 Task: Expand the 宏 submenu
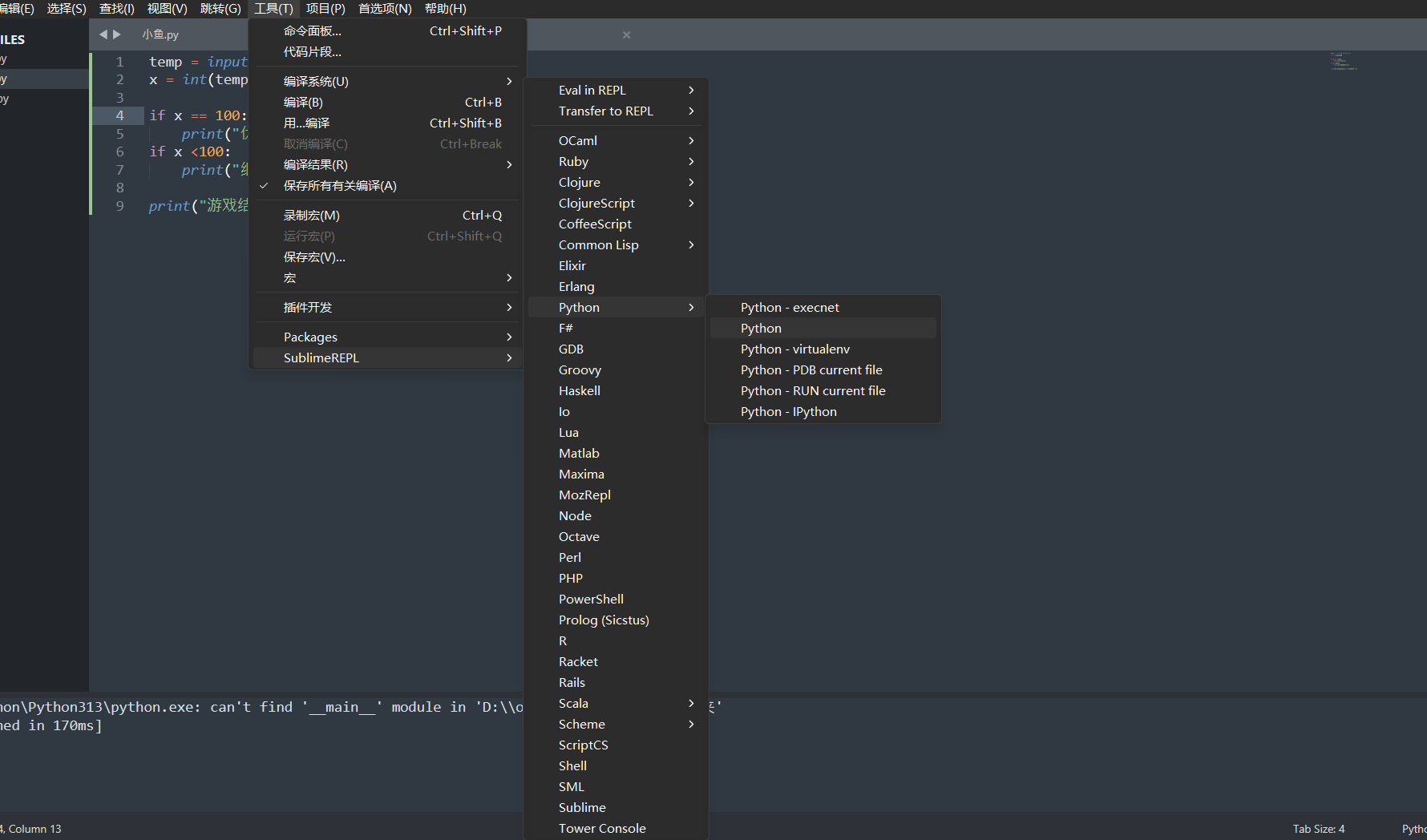click(386, 278)
